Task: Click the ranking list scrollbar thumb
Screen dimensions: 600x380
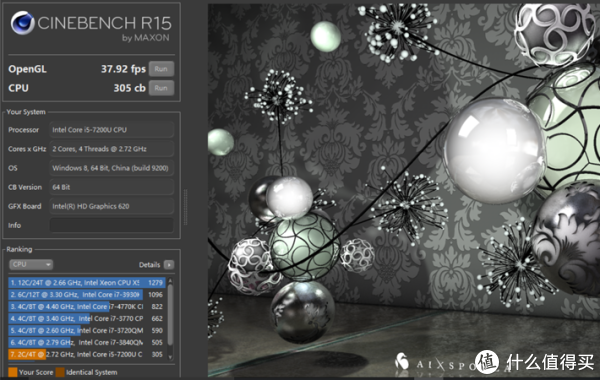Action: coord(170,315)
